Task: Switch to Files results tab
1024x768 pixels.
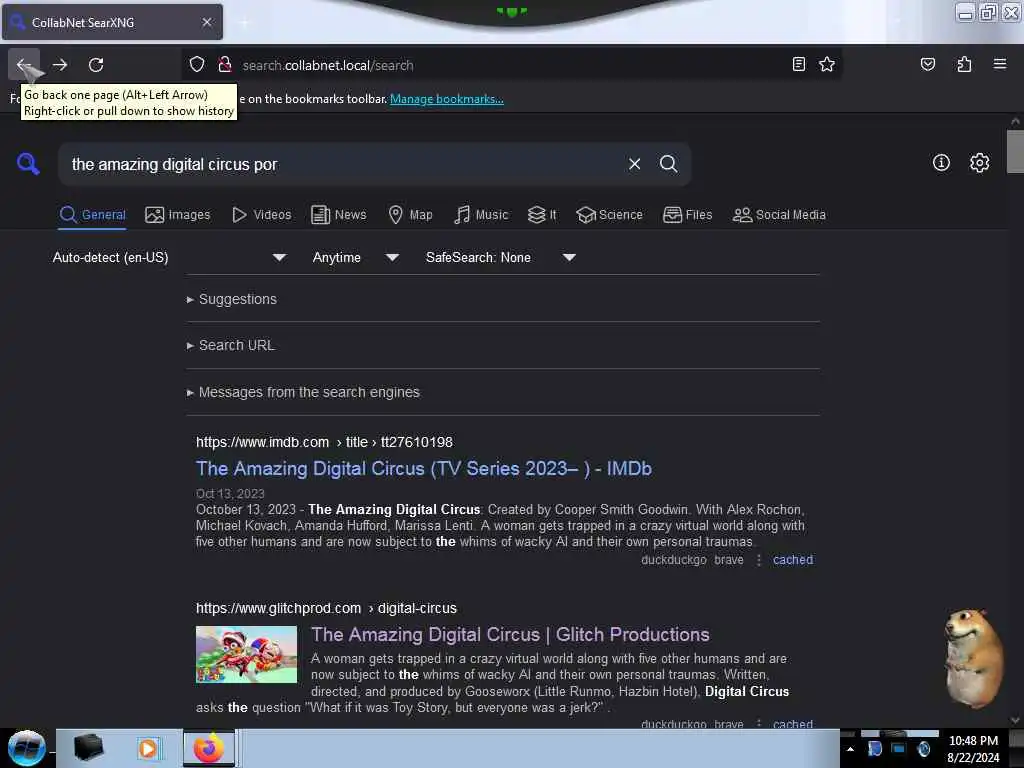Action: (x=687, y=215)
